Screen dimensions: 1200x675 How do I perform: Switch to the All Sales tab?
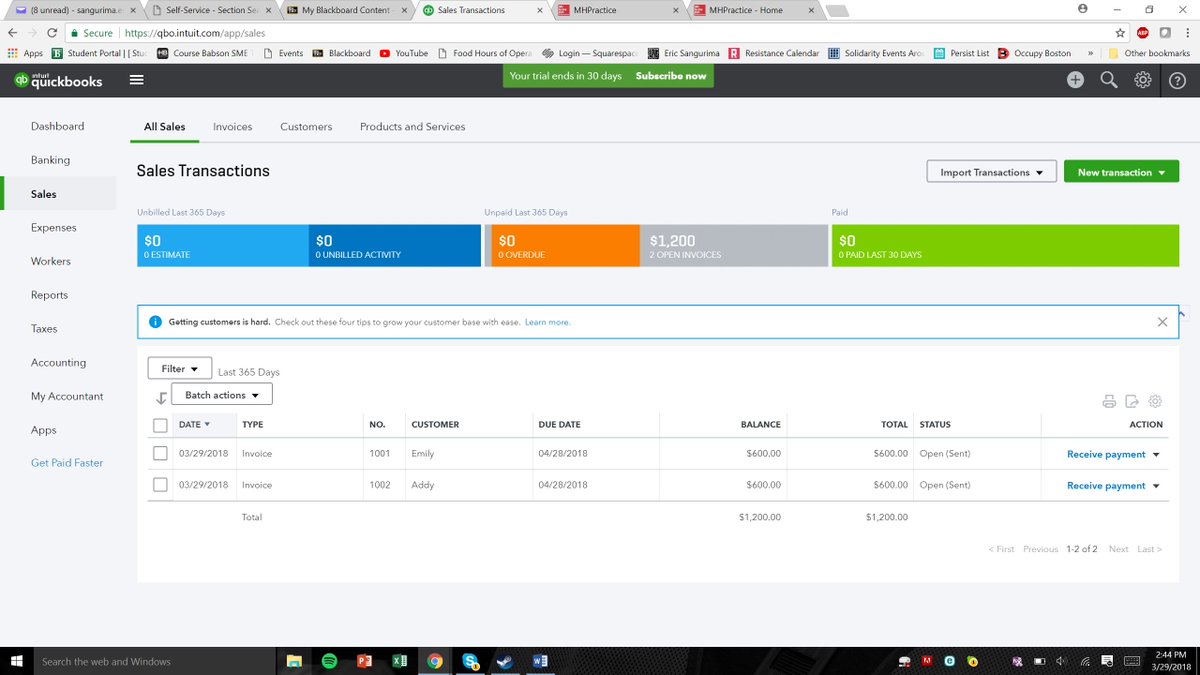[165, 127]
